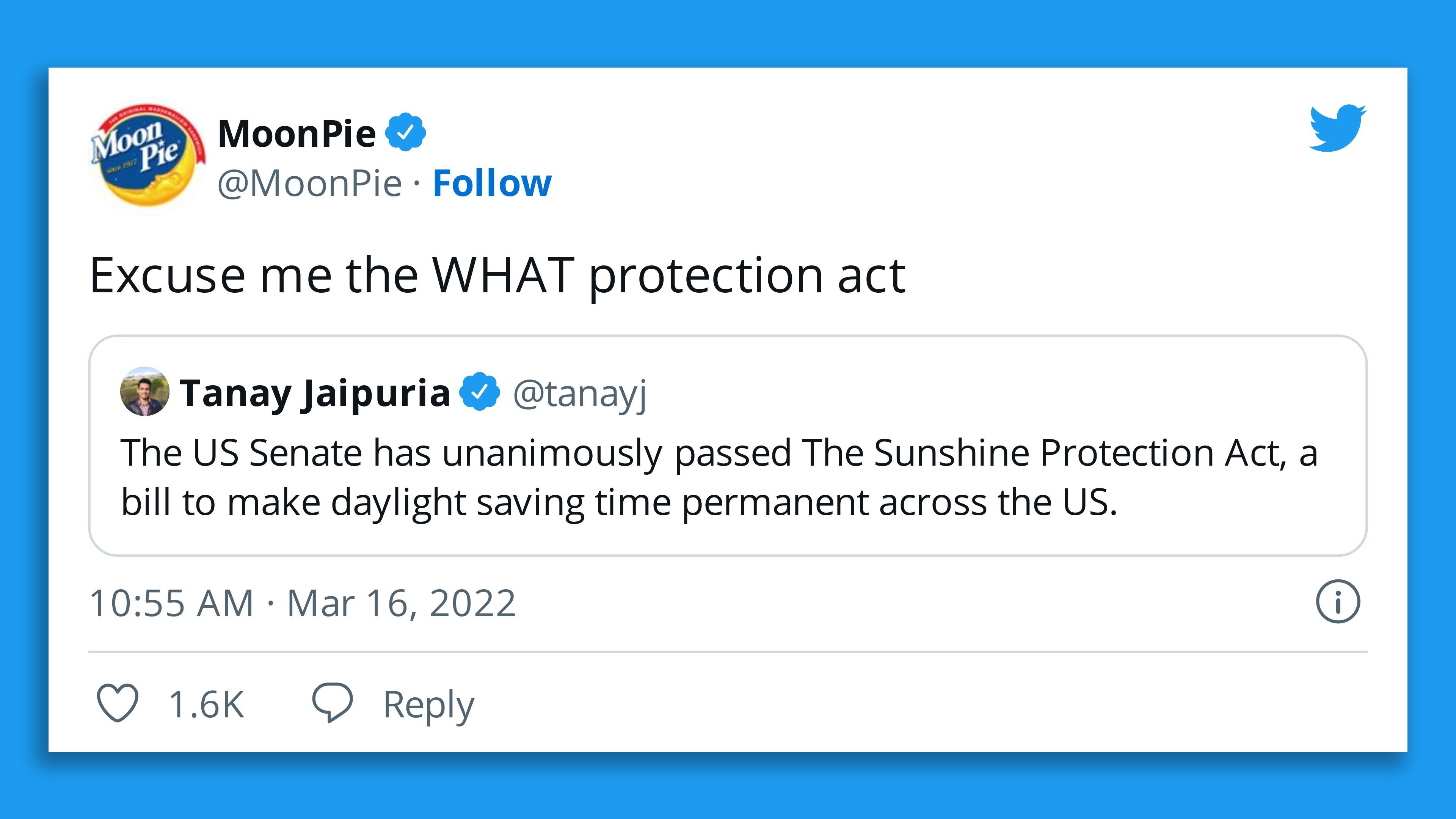Click the word "WHAT" in the tweet

(x=503, y=275)
